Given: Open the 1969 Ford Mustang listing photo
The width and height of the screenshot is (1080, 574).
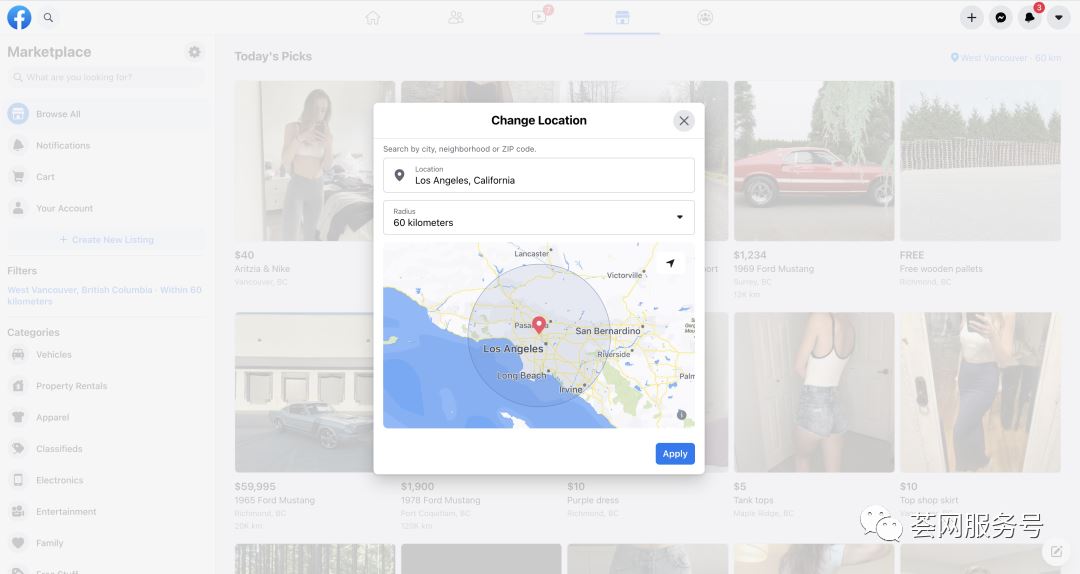Looking at the screenshot, I should 811,161.
